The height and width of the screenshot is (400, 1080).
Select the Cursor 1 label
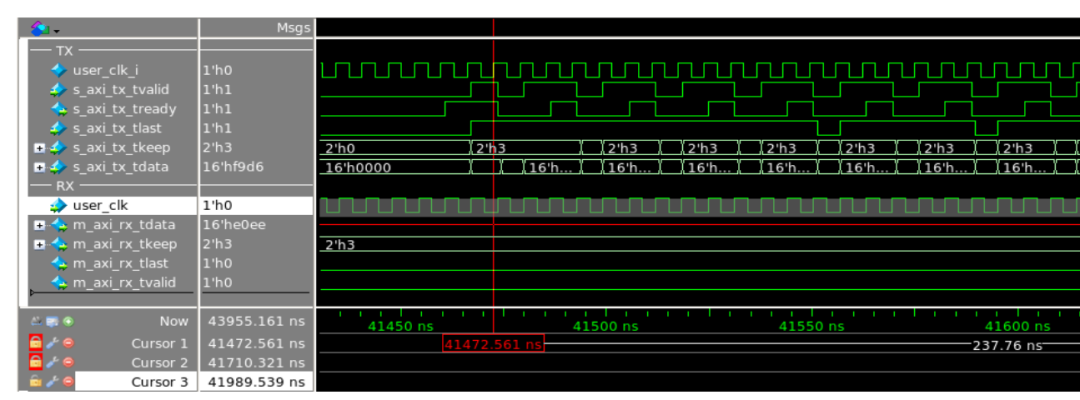[x=159, y=343]
